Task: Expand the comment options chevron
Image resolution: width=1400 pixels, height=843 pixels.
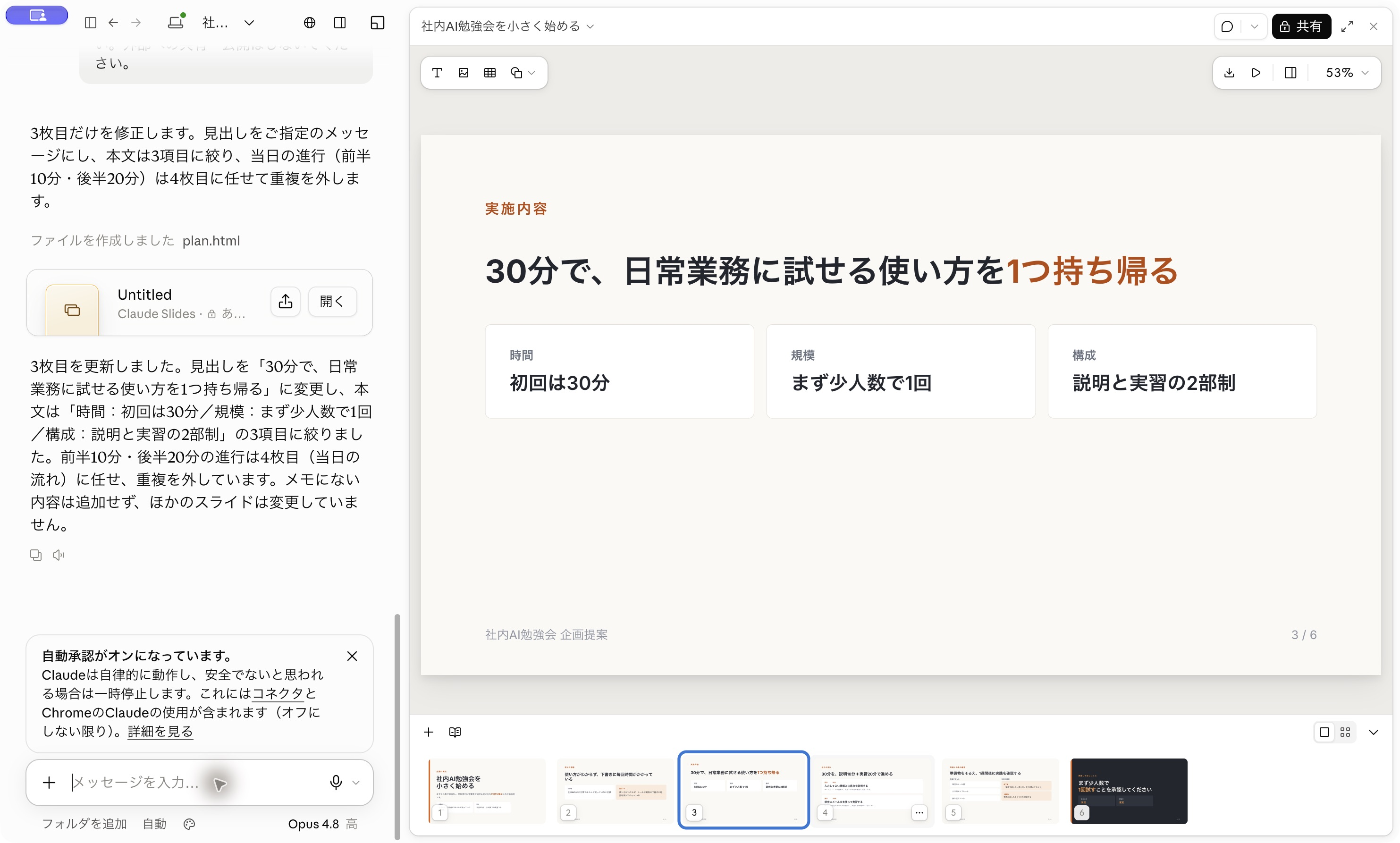Action: point(1254,26)
